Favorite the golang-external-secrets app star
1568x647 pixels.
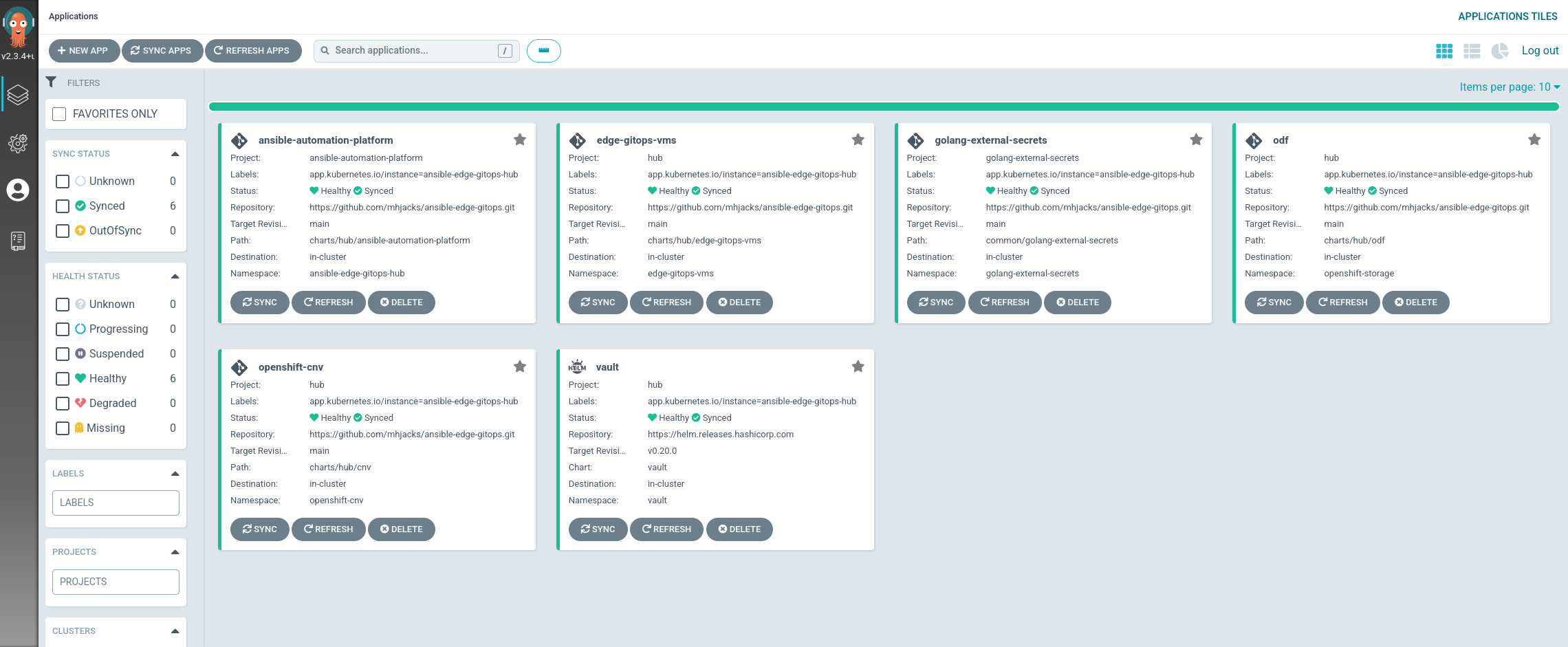(x=1196, y=140)
